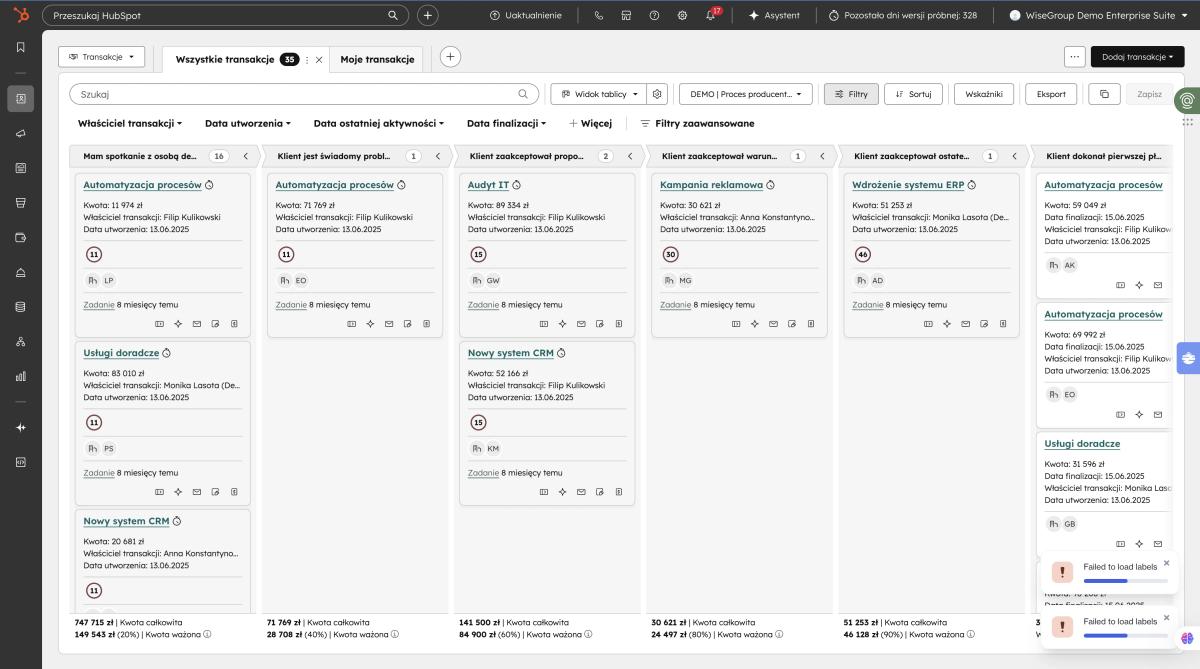Click Zadanie link on Kampania reklamowa card
This screenshot has width=1200, height=669.
tap(674, 305)
